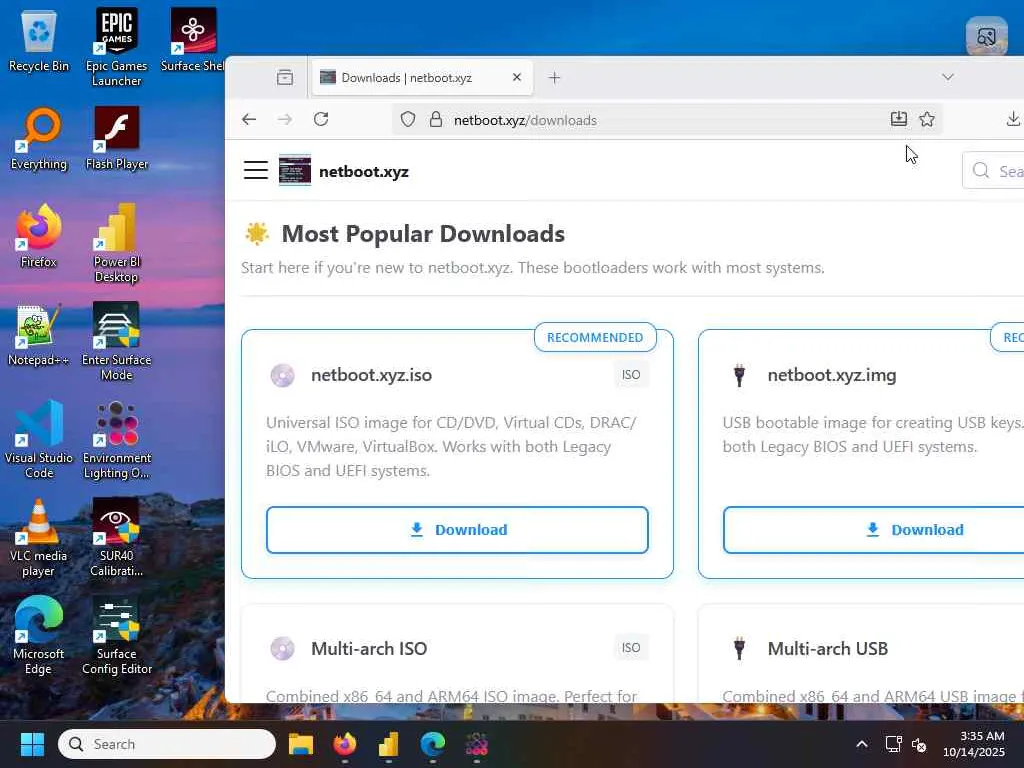
Task: Open Environment Lighting app on taskbar
Action: click(x=477, y=744)
